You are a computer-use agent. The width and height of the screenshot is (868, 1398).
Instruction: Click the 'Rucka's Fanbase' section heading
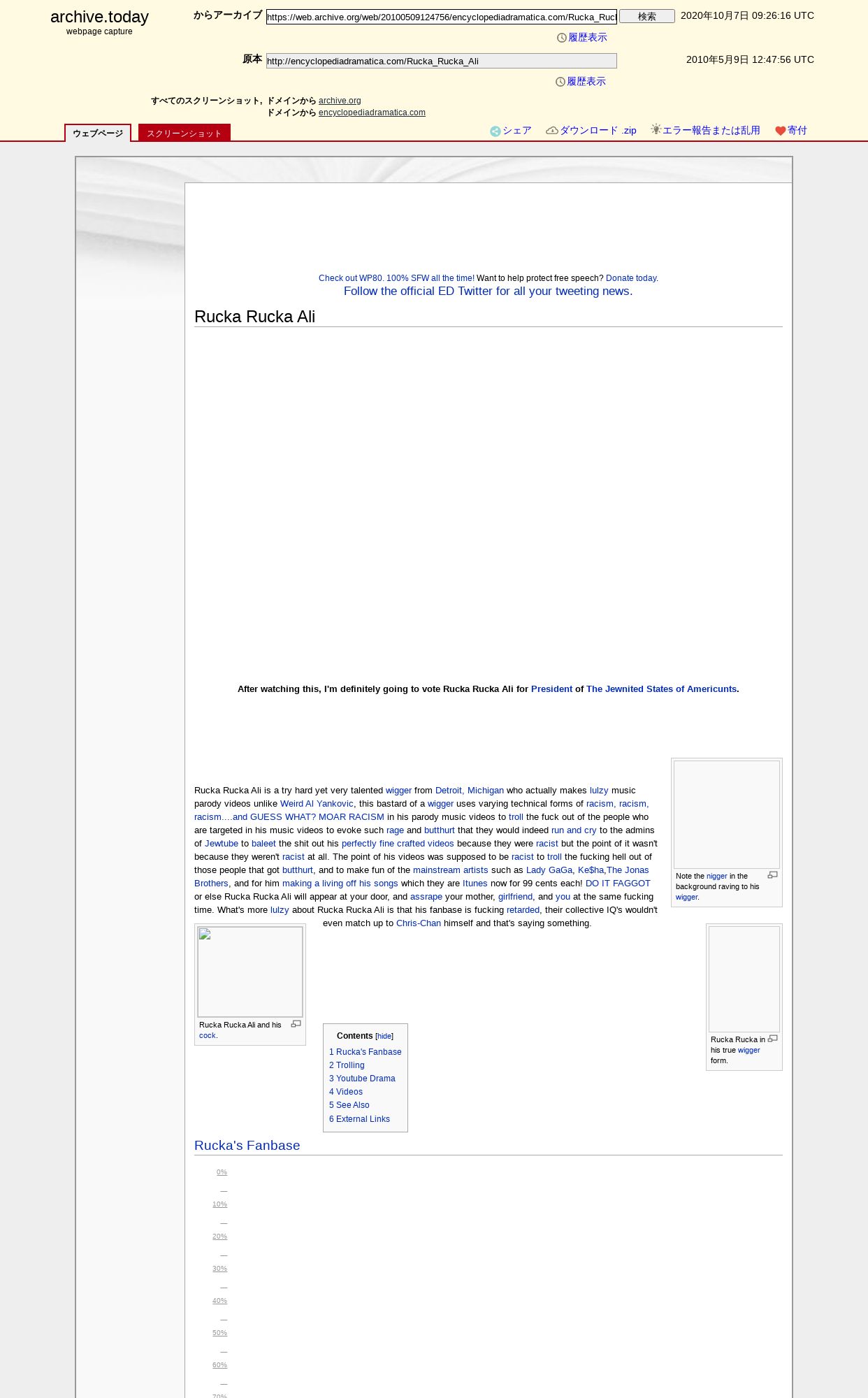[247, 1146]
